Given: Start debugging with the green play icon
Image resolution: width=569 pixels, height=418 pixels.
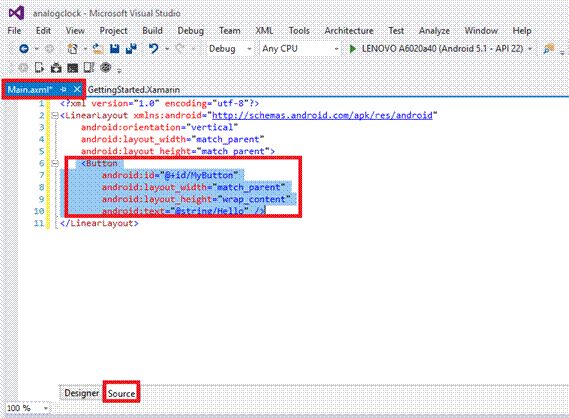Looking at the screenshot, I should coord(352,49).
